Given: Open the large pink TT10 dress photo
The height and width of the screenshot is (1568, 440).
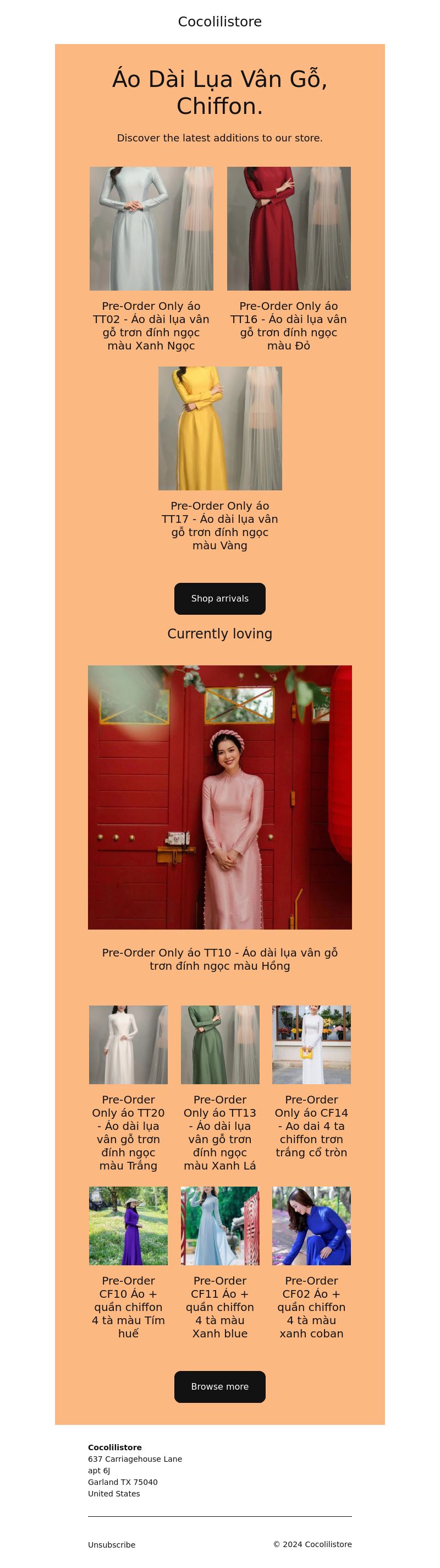Looking at the screenshot, I should click(x=219, y=797).
